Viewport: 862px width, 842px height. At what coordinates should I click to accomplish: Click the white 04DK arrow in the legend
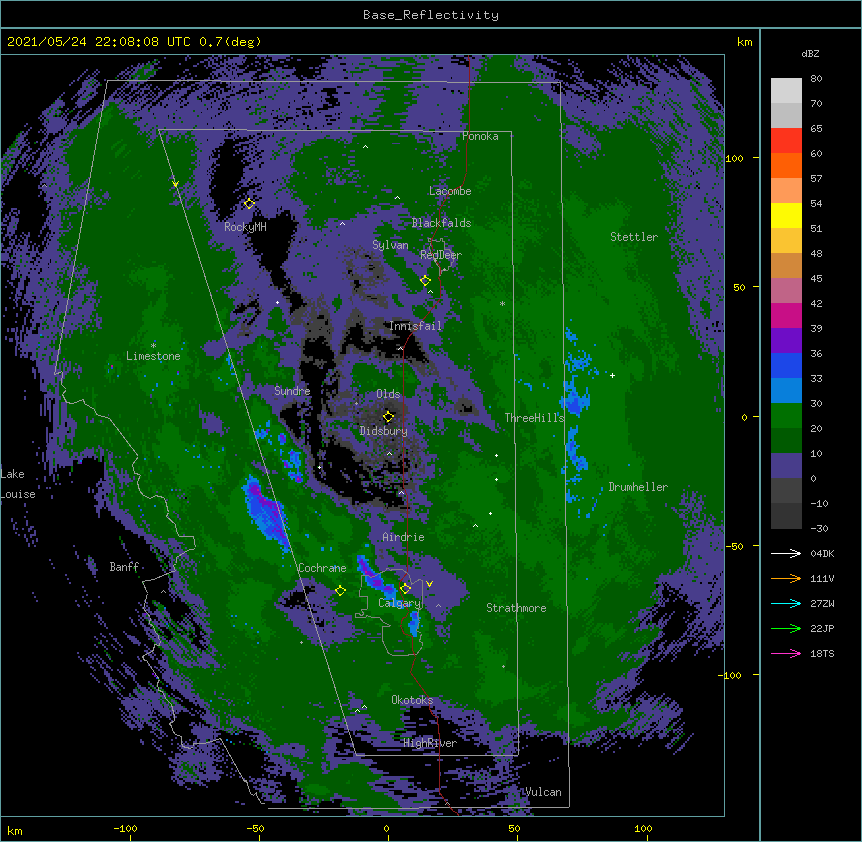(x=786, y=553)
